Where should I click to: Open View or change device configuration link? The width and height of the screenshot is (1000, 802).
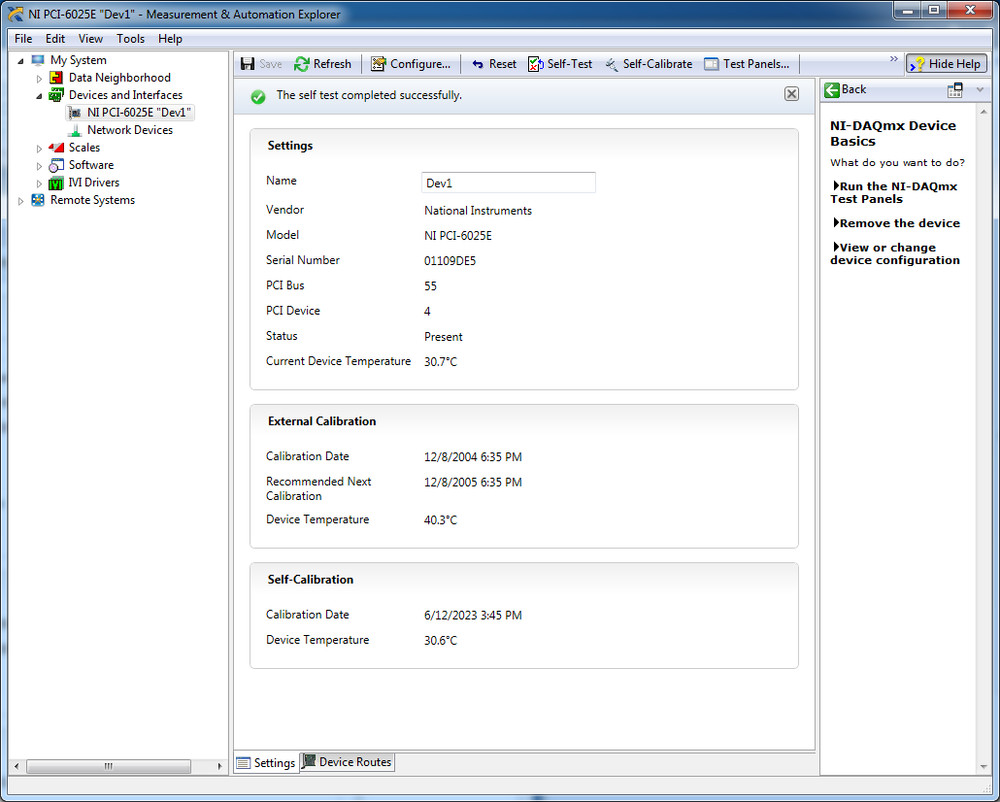895,254
